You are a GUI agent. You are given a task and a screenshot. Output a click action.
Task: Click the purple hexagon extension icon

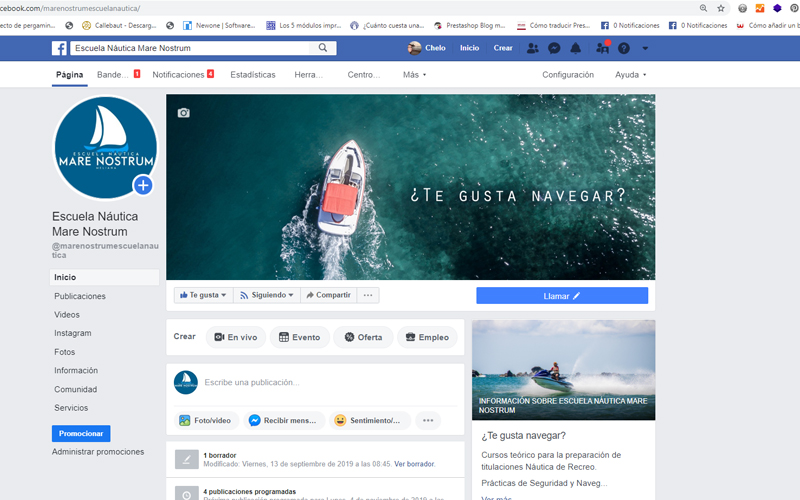click(777, 8)
